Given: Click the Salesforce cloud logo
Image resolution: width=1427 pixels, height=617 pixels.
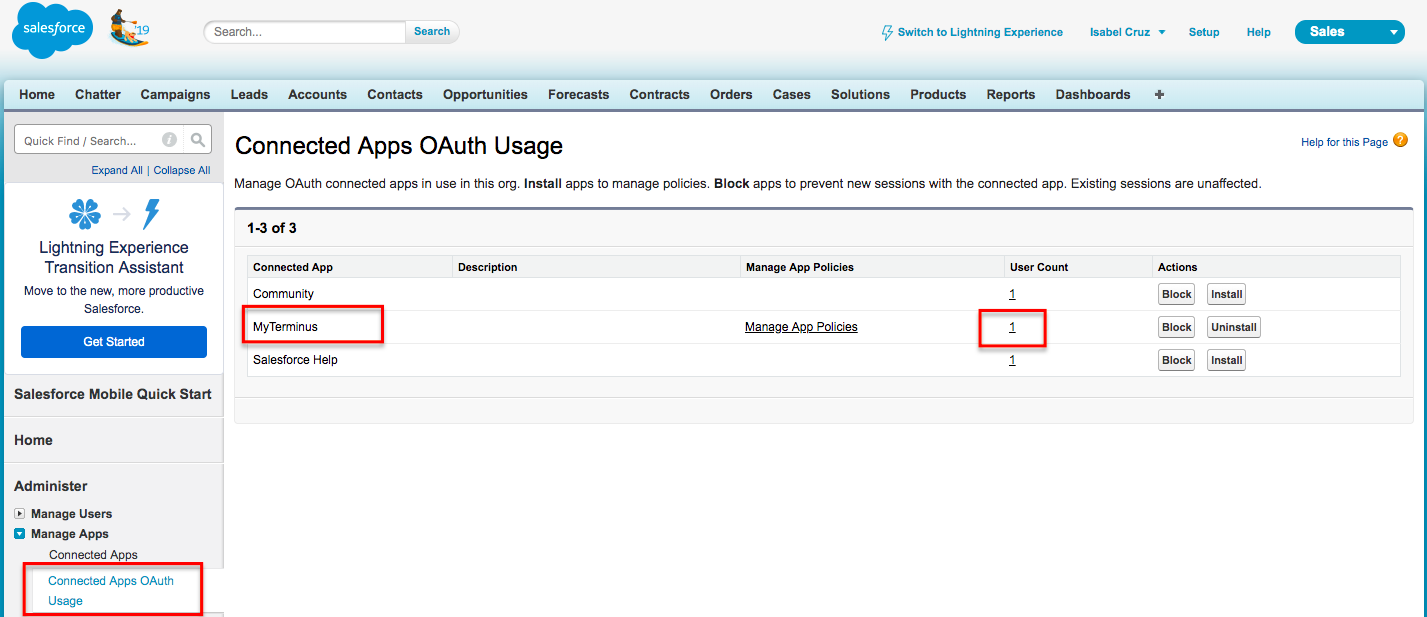Looking at the screenshot, I should point(52,31).
